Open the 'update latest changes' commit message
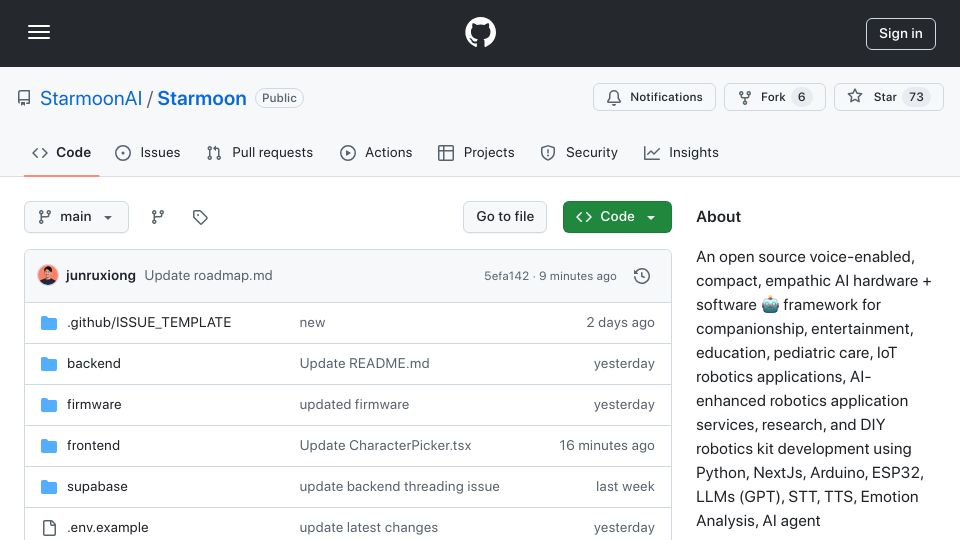The width and height of the screenshot is (960, 540). [369, 528]
